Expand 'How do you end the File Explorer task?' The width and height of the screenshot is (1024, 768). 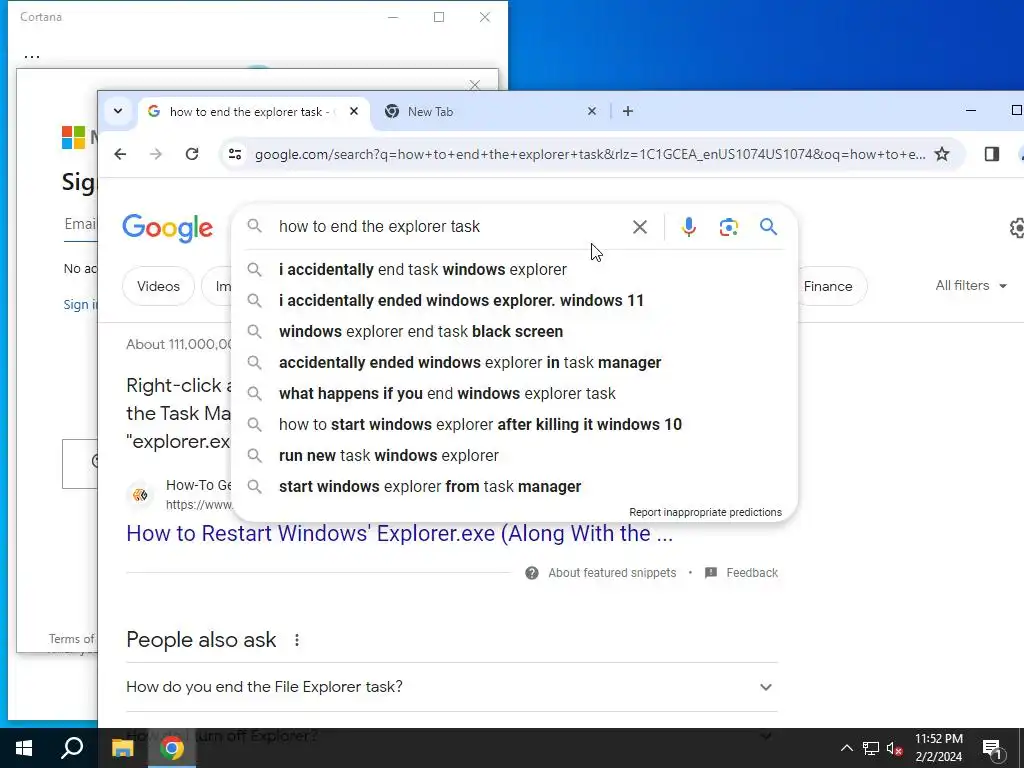(451, 687)
